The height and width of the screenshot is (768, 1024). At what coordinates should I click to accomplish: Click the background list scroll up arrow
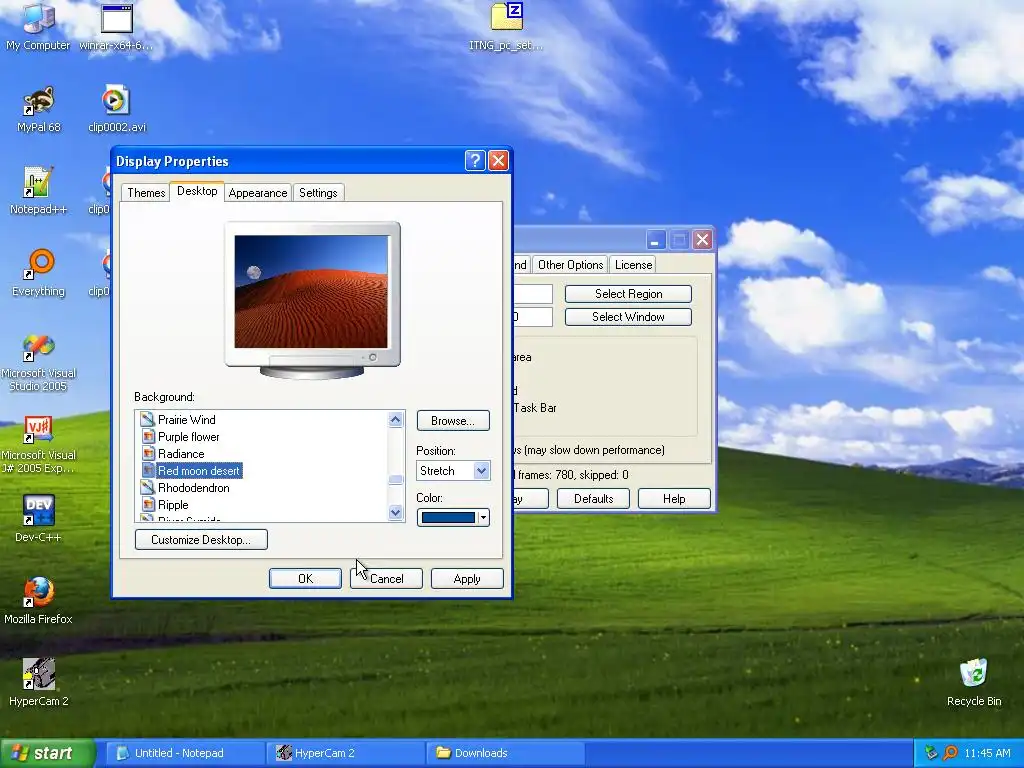pos(395,419)
